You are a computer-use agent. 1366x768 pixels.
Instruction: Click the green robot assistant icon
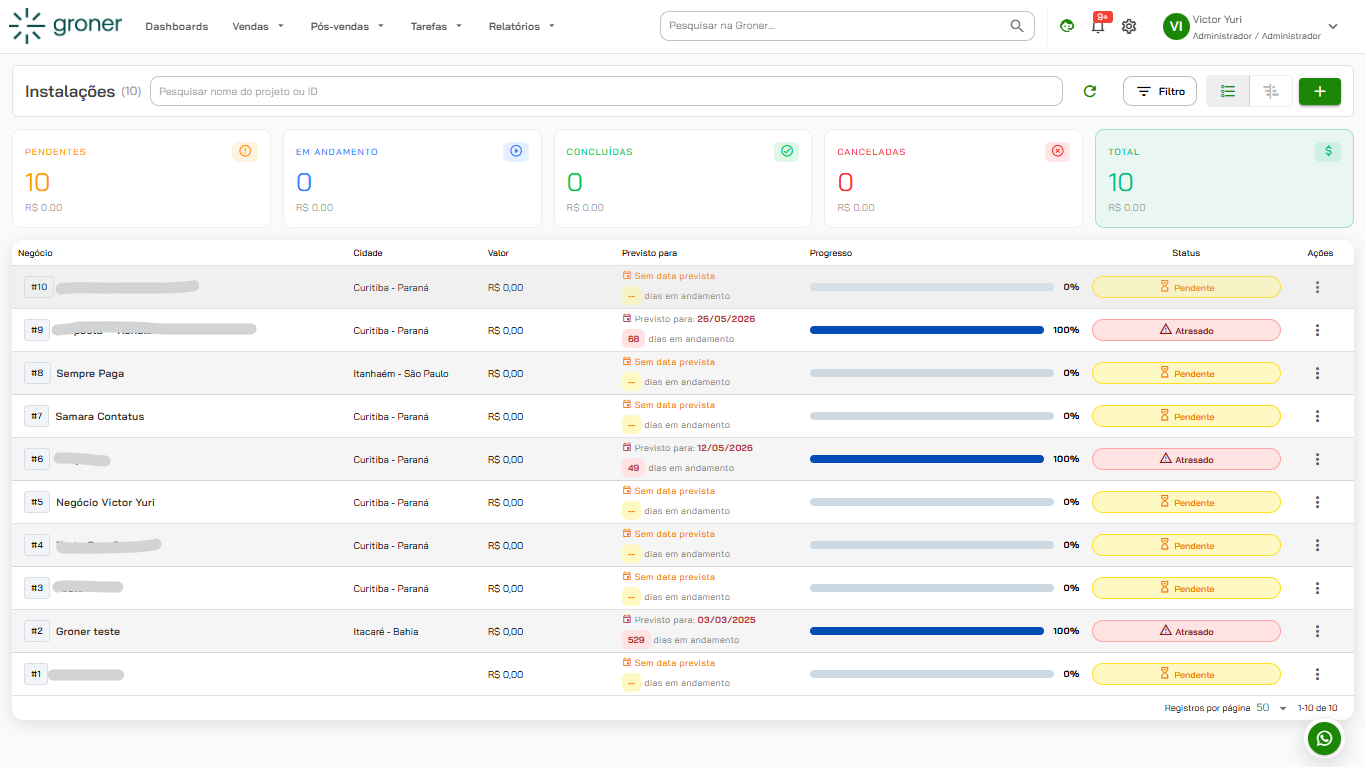pyautogui.click(x=1067, y=26)
